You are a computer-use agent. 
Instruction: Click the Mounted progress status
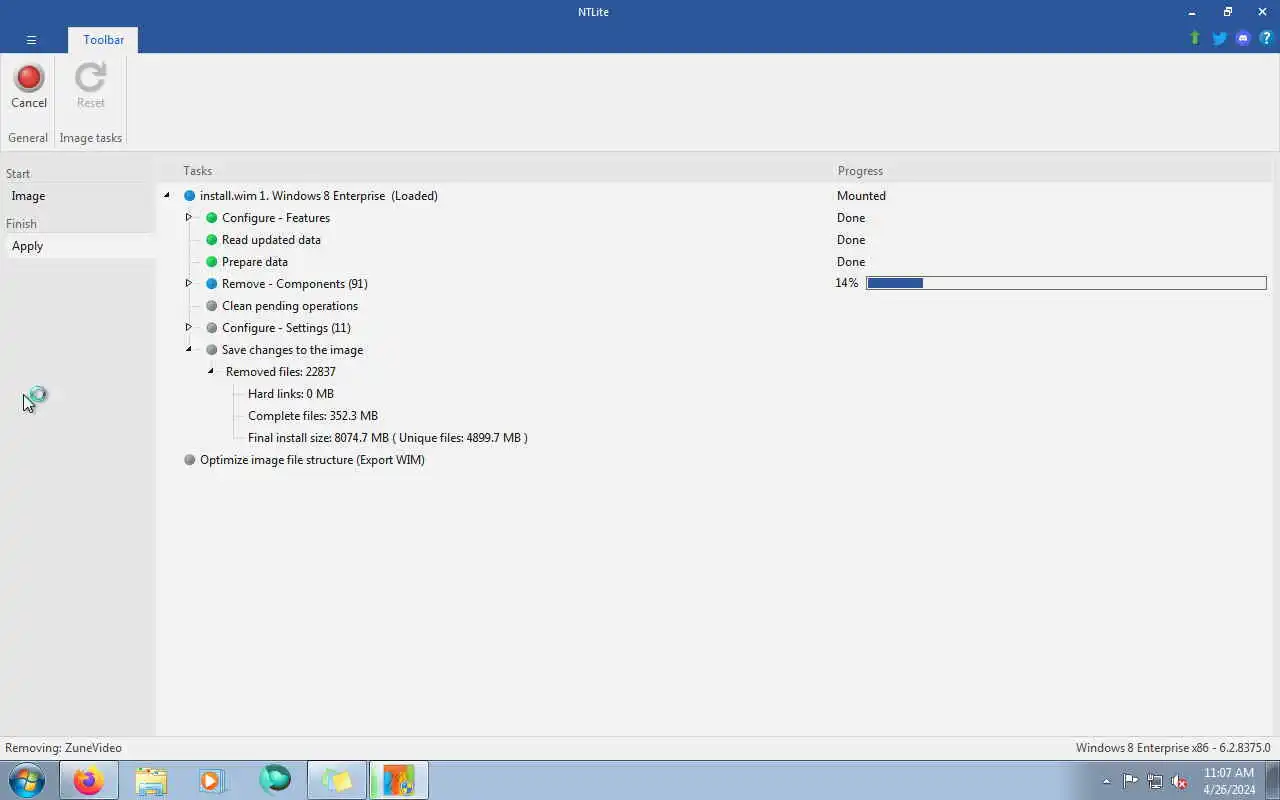tap(861, 196)
